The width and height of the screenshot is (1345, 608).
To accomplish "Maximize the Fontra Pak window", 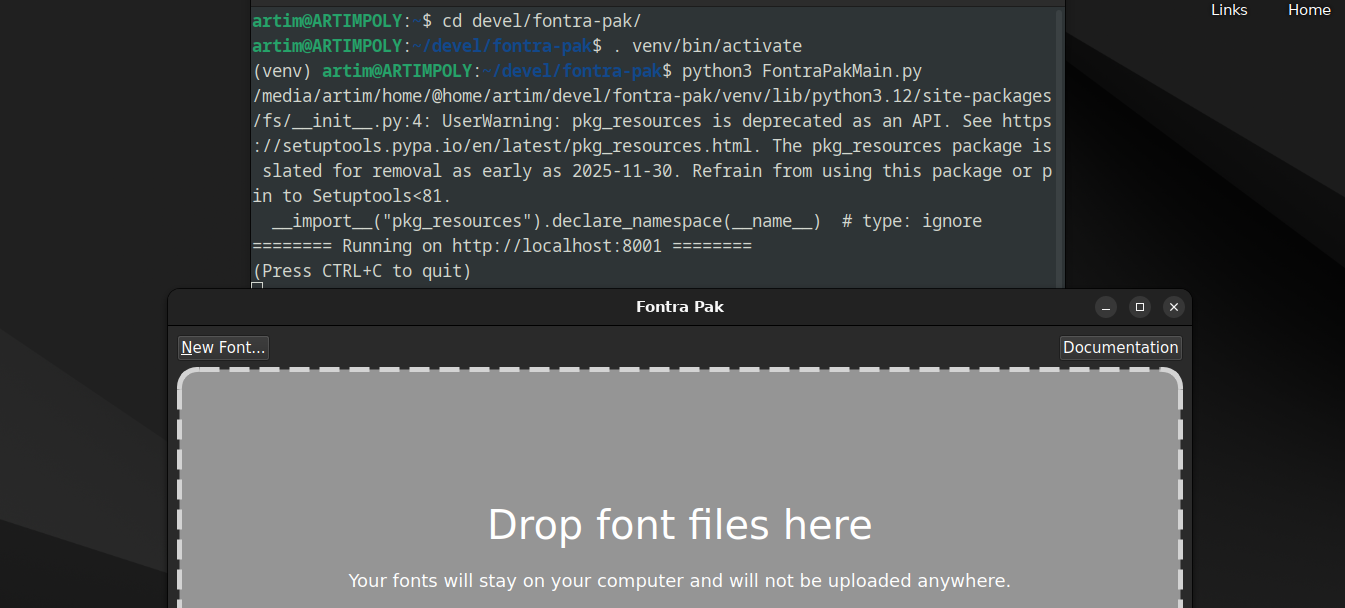I will click(x=1140, y=307).
